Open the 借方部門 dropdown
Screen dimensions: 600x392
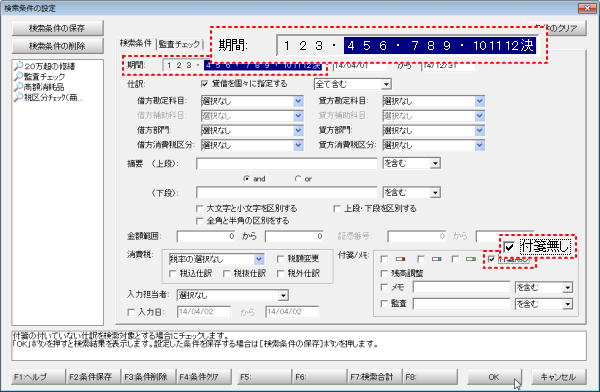click(298, 131)
